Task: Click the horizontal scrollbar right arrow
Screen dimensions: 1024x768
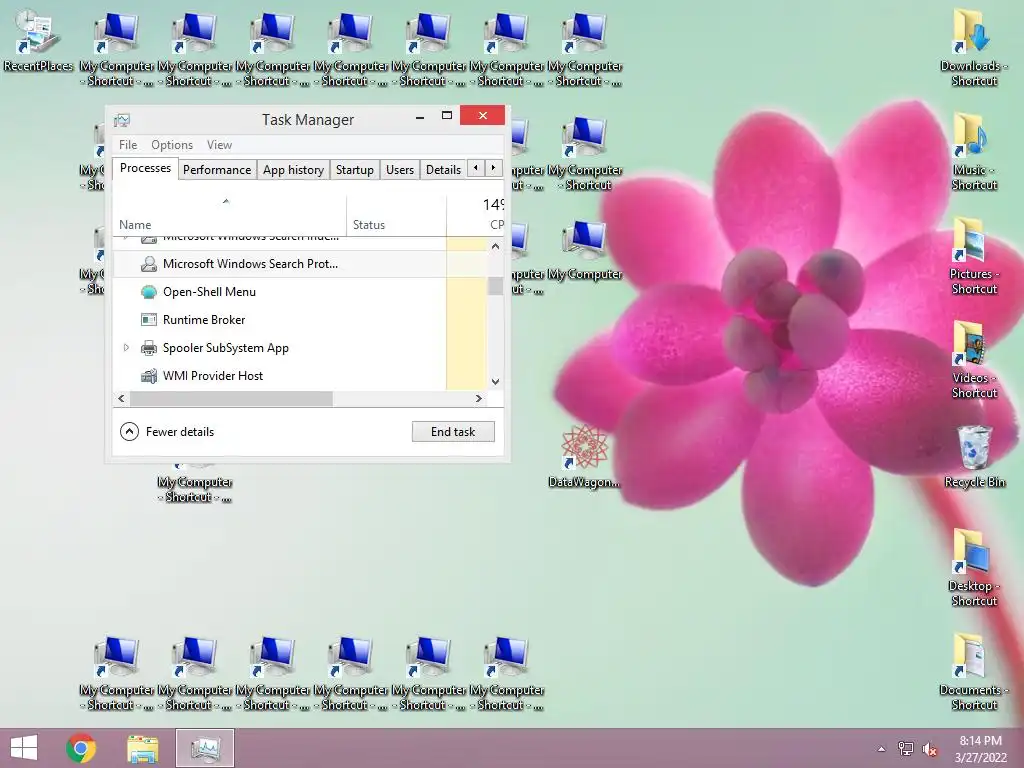Action: coord(479,398)
